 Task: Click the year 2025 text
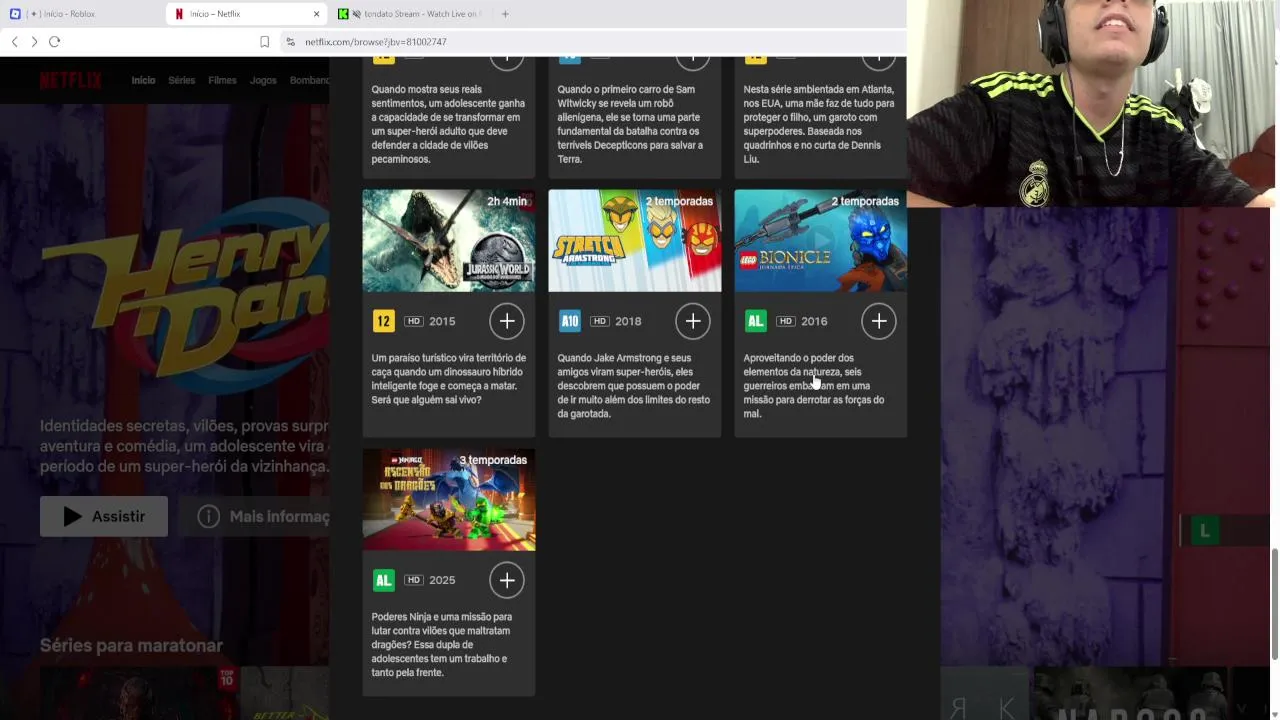(442, 580)
